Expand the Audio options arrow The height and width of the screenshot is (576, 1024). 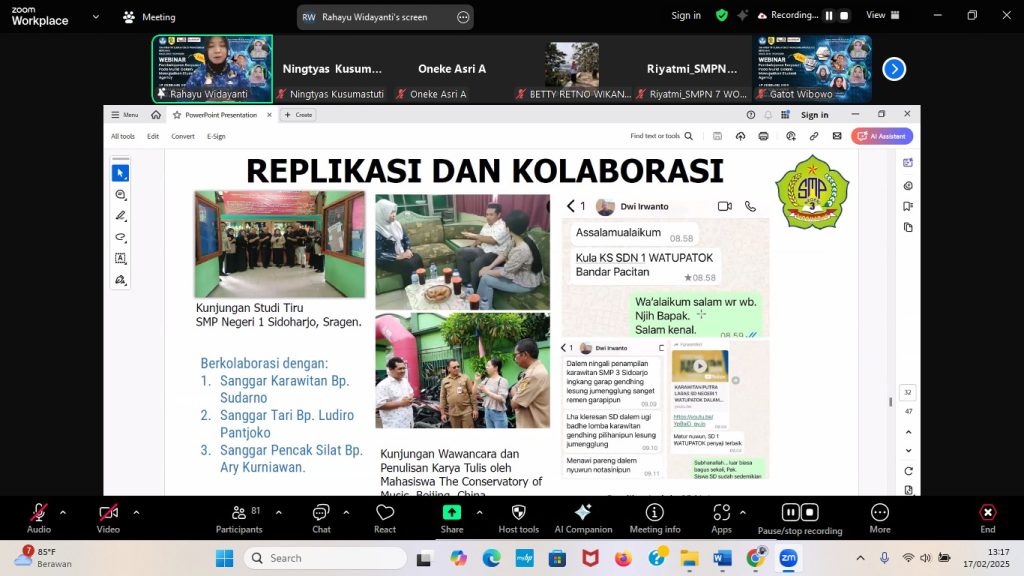click(63, 512)
